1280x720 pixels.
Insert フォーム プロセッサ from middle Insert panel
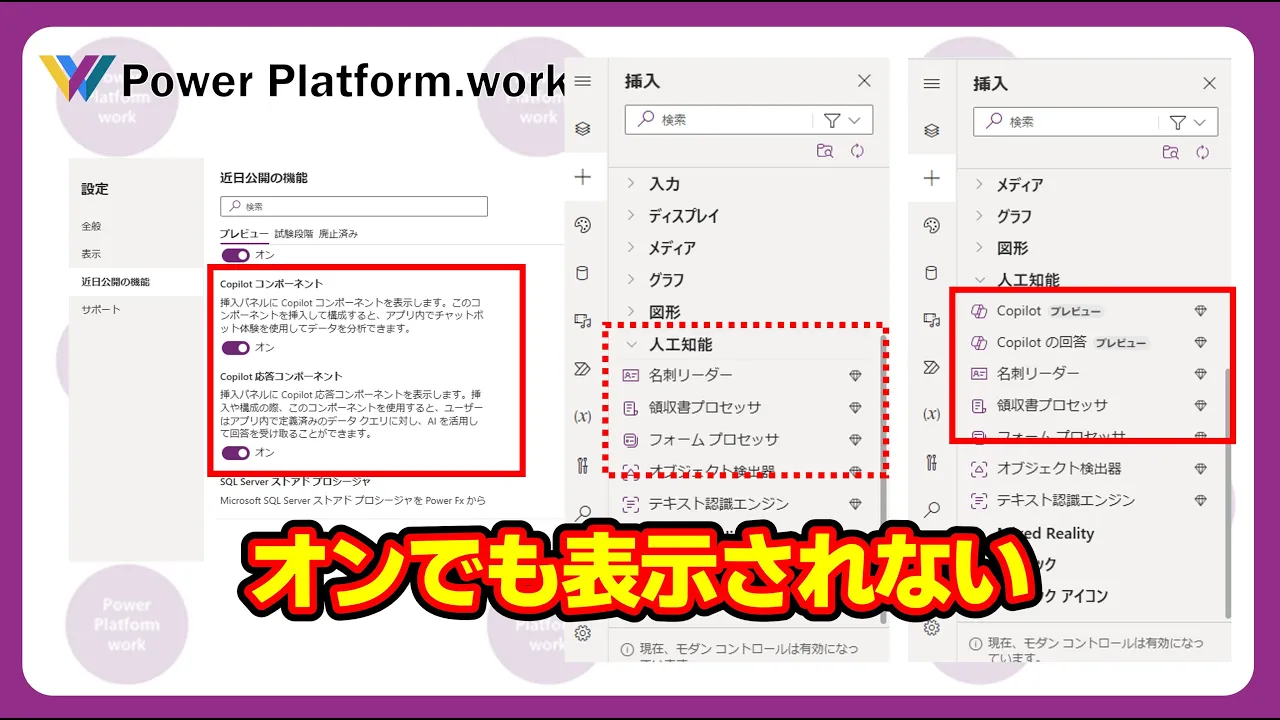(x=742, y=439)
